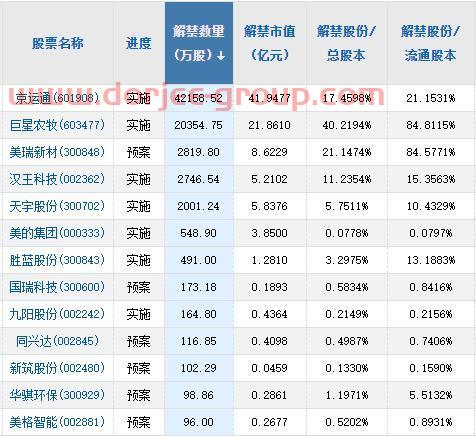Open stock link 汉王科技(002362)
This screenshot has height=436, width=476.
[x=57, y=179]
